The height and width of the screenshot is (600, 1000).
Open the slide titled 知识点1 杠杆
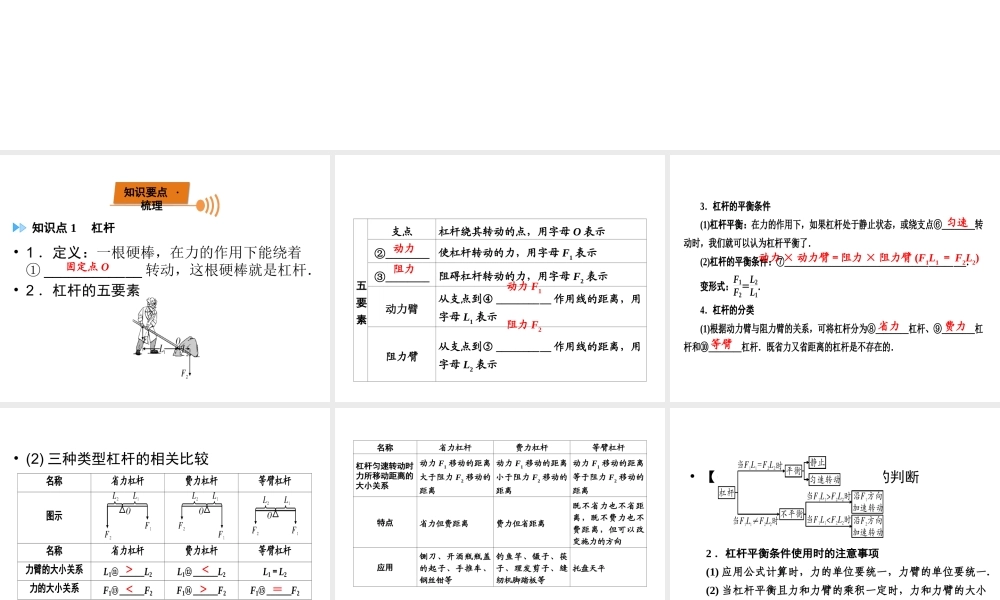165,278
